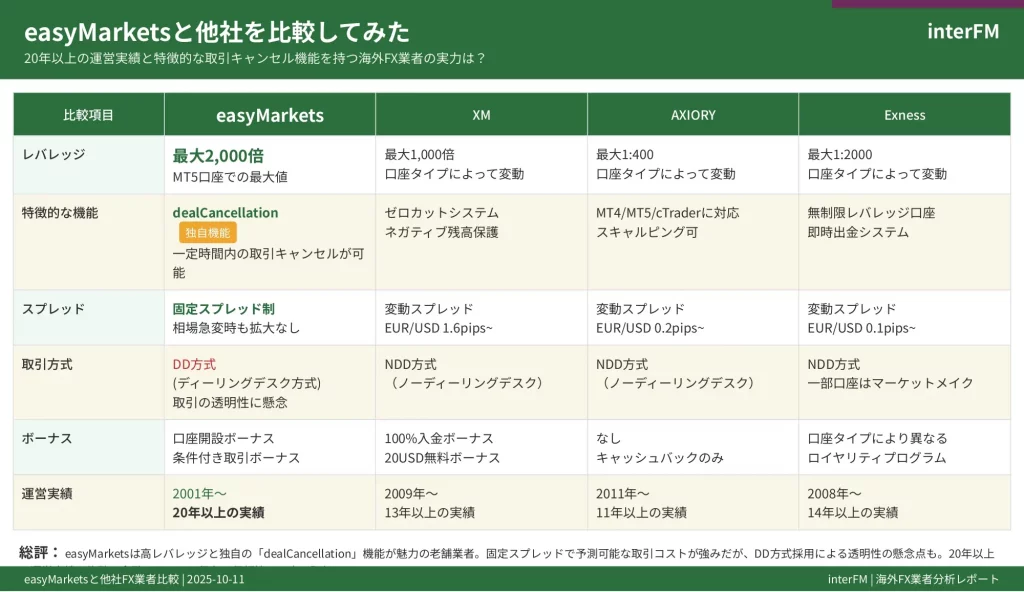Click the red DD方式 text
The width and height of the screenshot is (1024, 592).
(194, 365)
